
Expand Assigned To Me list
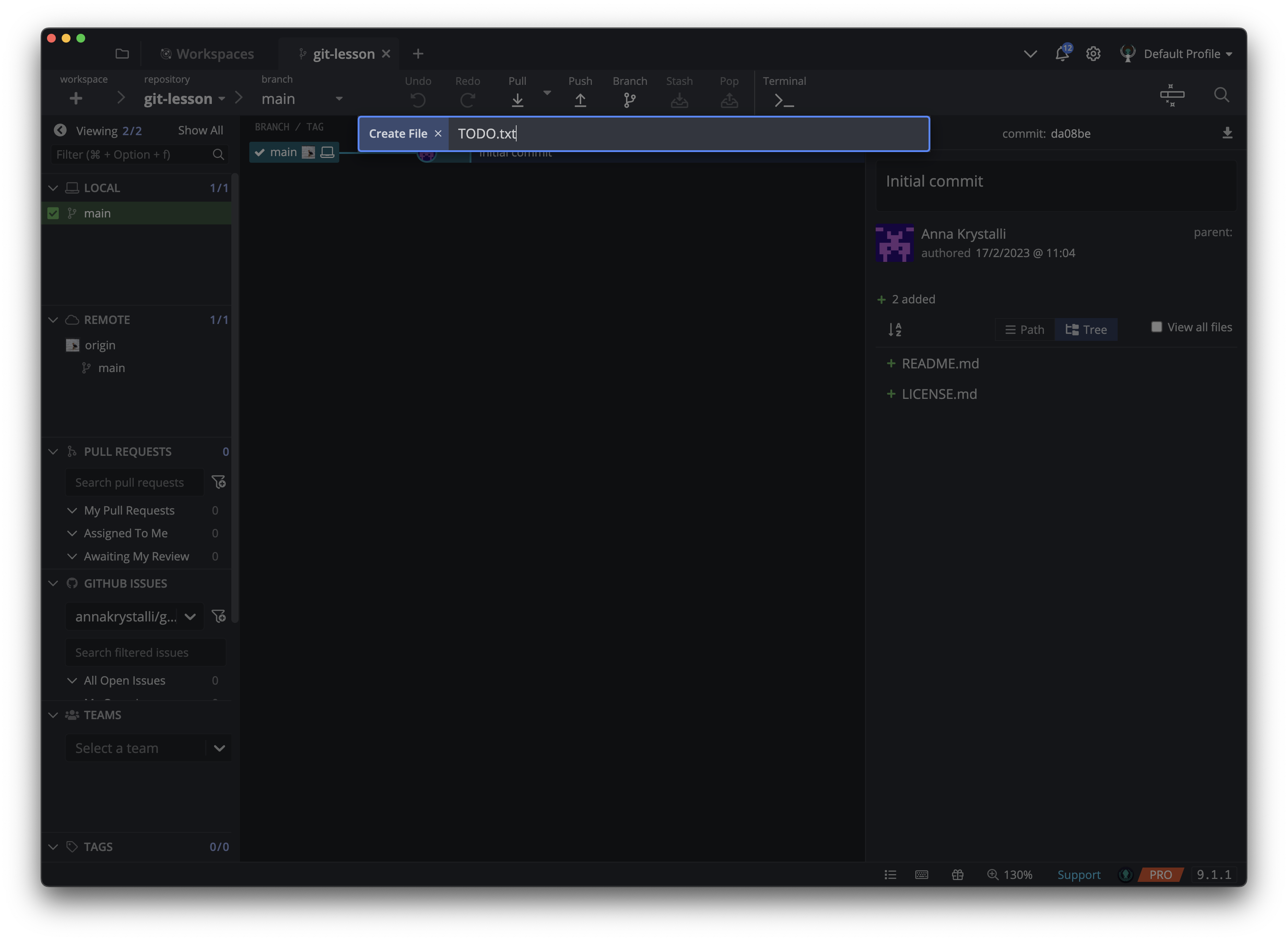pyautogui.click(x=72, y=533)
